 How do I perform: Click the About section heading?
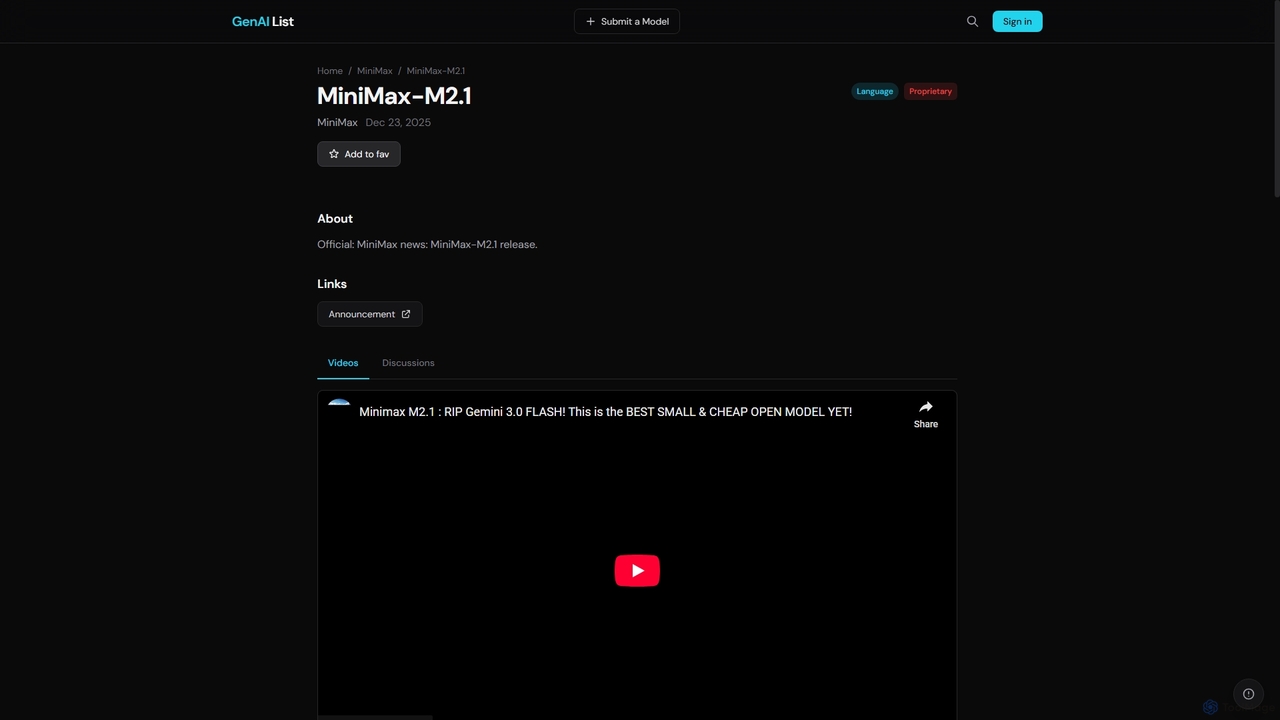(x=335, y=219)
